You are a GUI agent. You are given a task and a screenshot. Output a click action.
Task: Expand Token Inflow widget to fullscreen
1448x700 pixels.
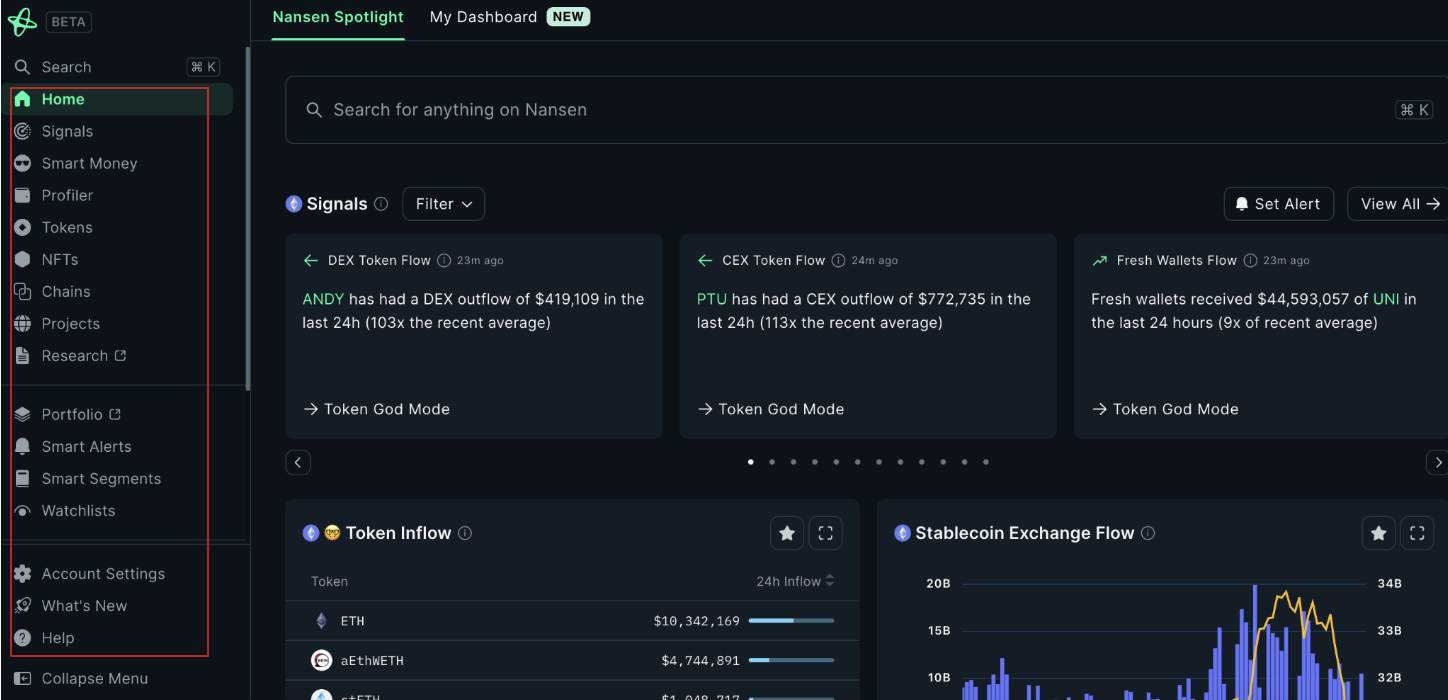click(825, 534)
